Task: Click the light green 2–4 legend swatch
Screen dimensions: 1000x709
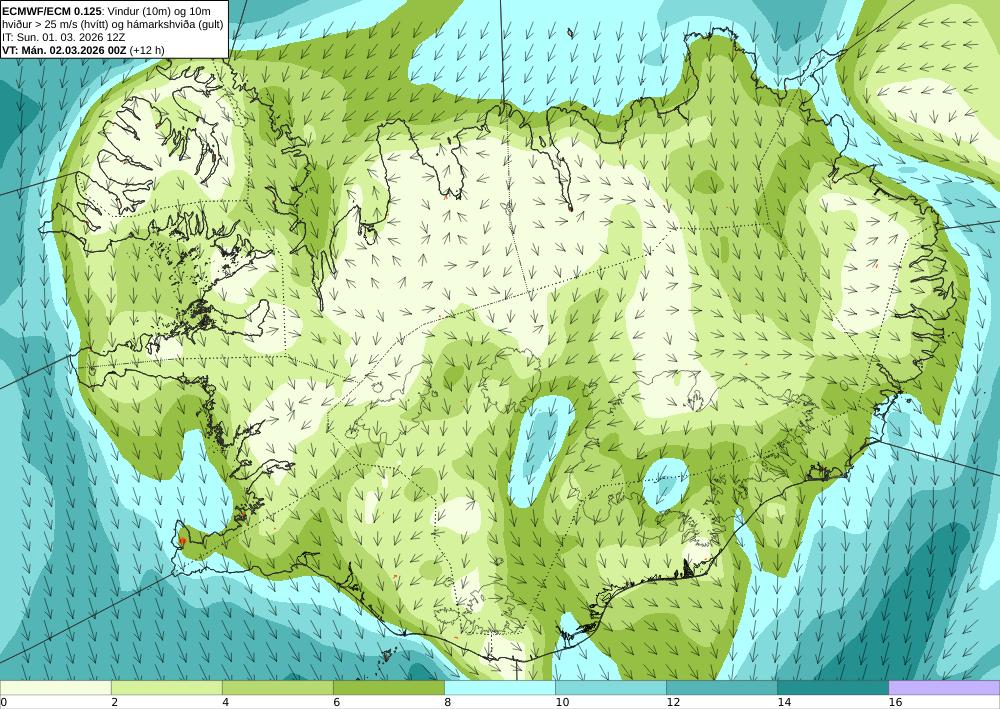Action: point(166,688)
